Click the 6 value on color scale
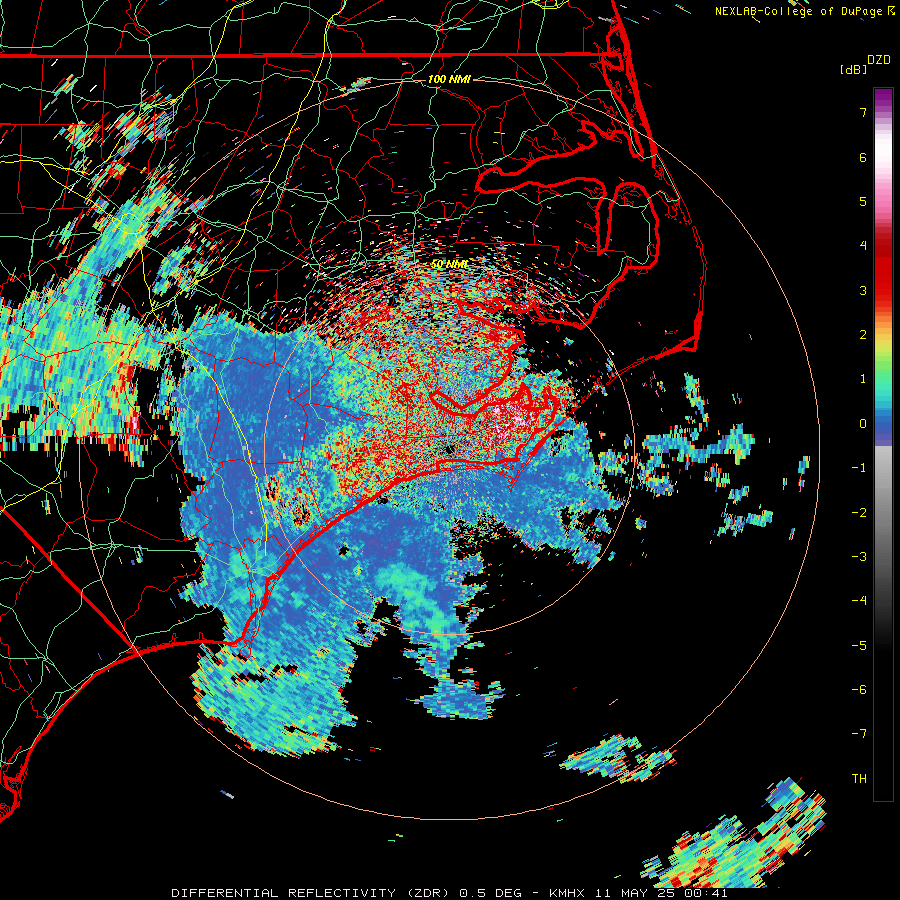This screenshot has height=900, width=900. click(863, 157)
